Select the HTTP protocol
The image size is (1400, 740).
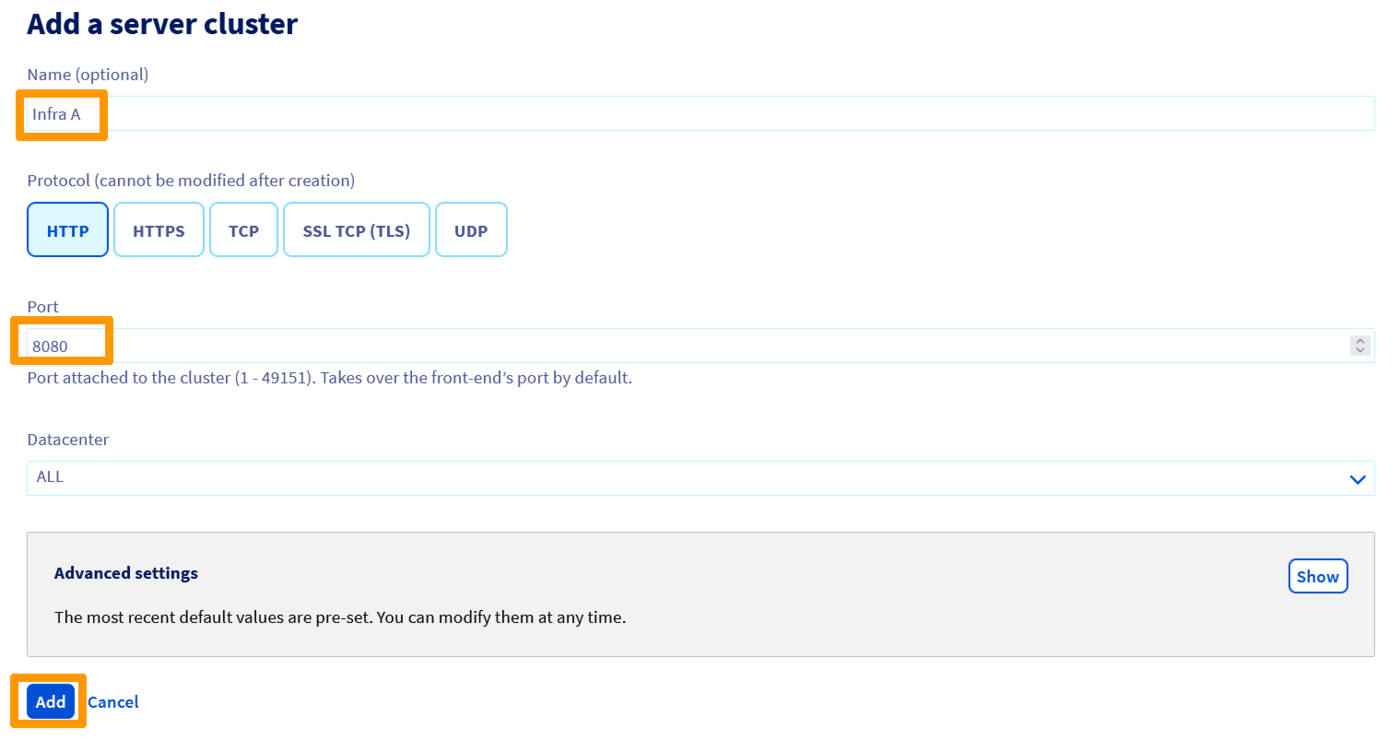point(67,229)
